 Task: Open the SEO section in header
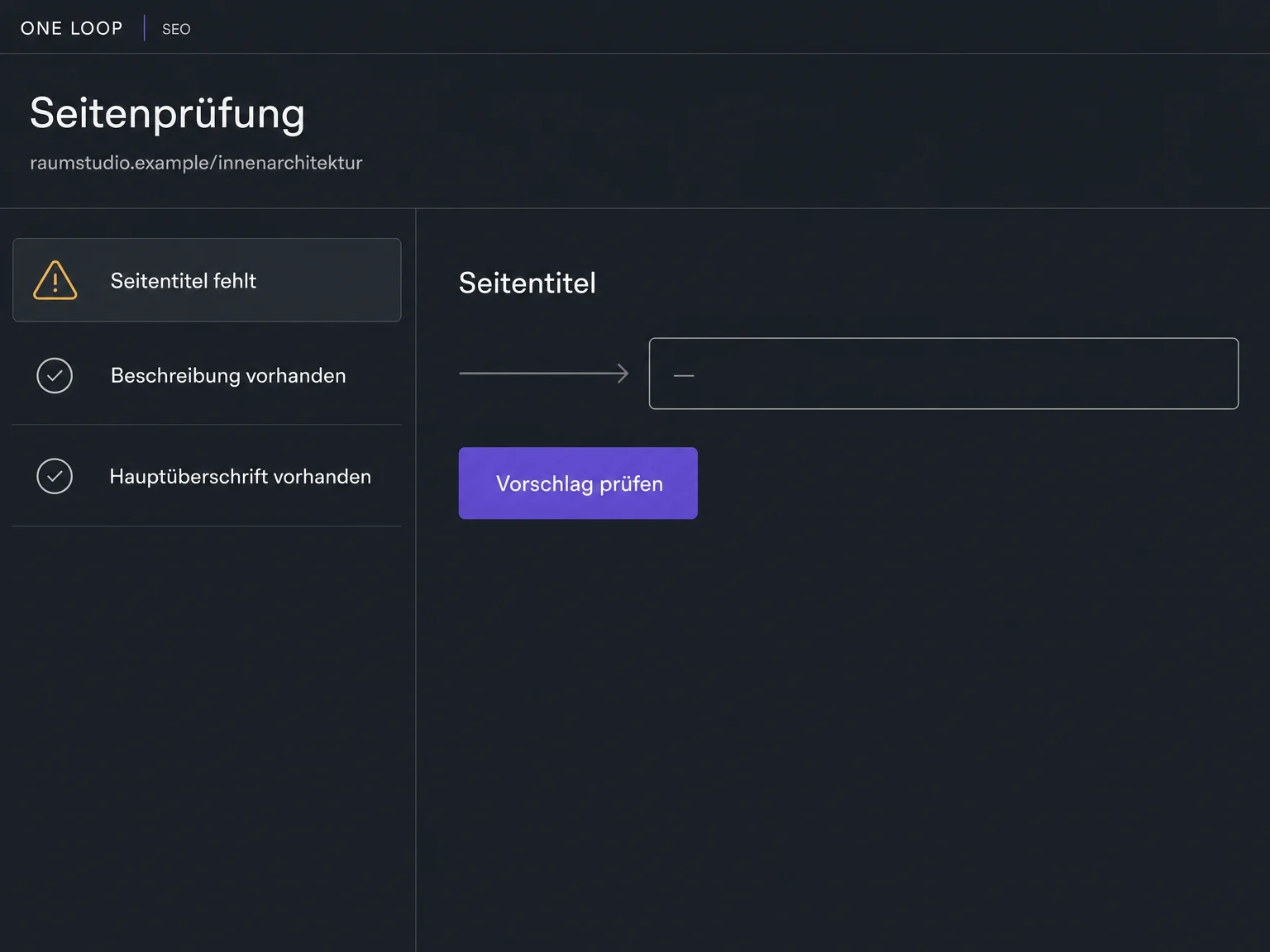pyautogui.click(x=176, y=29)
